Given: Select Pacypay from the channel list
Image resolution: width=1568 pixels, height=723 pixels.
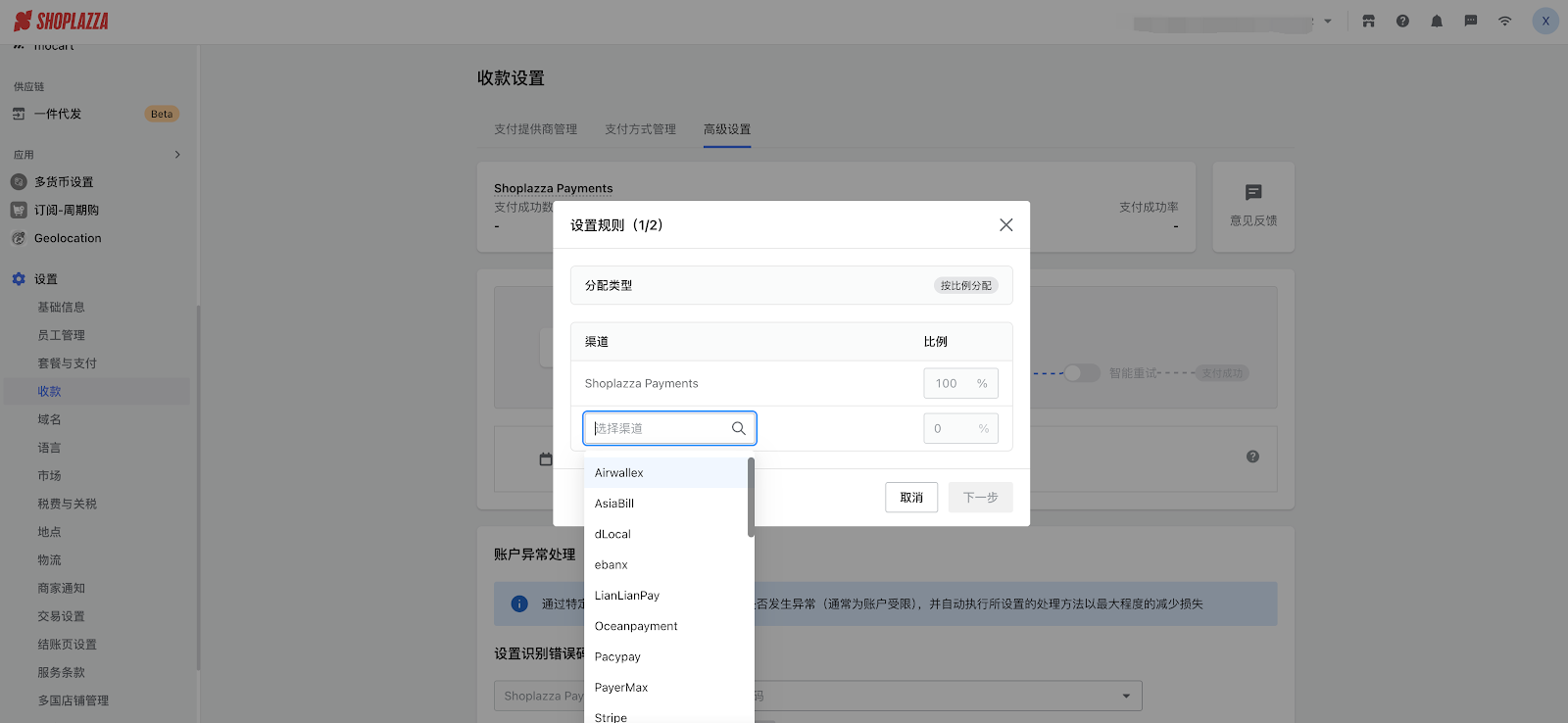Looking at the screenshot, I should coord(666,656).
